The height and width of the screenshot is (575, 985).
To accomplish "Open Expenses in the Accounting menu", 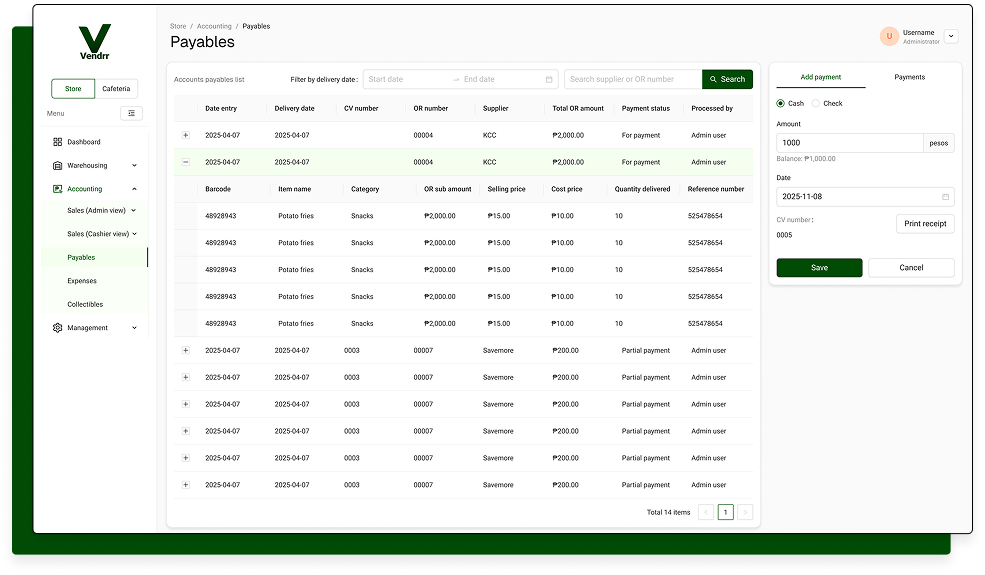I will pyautogui.click(x=82, y=281).
